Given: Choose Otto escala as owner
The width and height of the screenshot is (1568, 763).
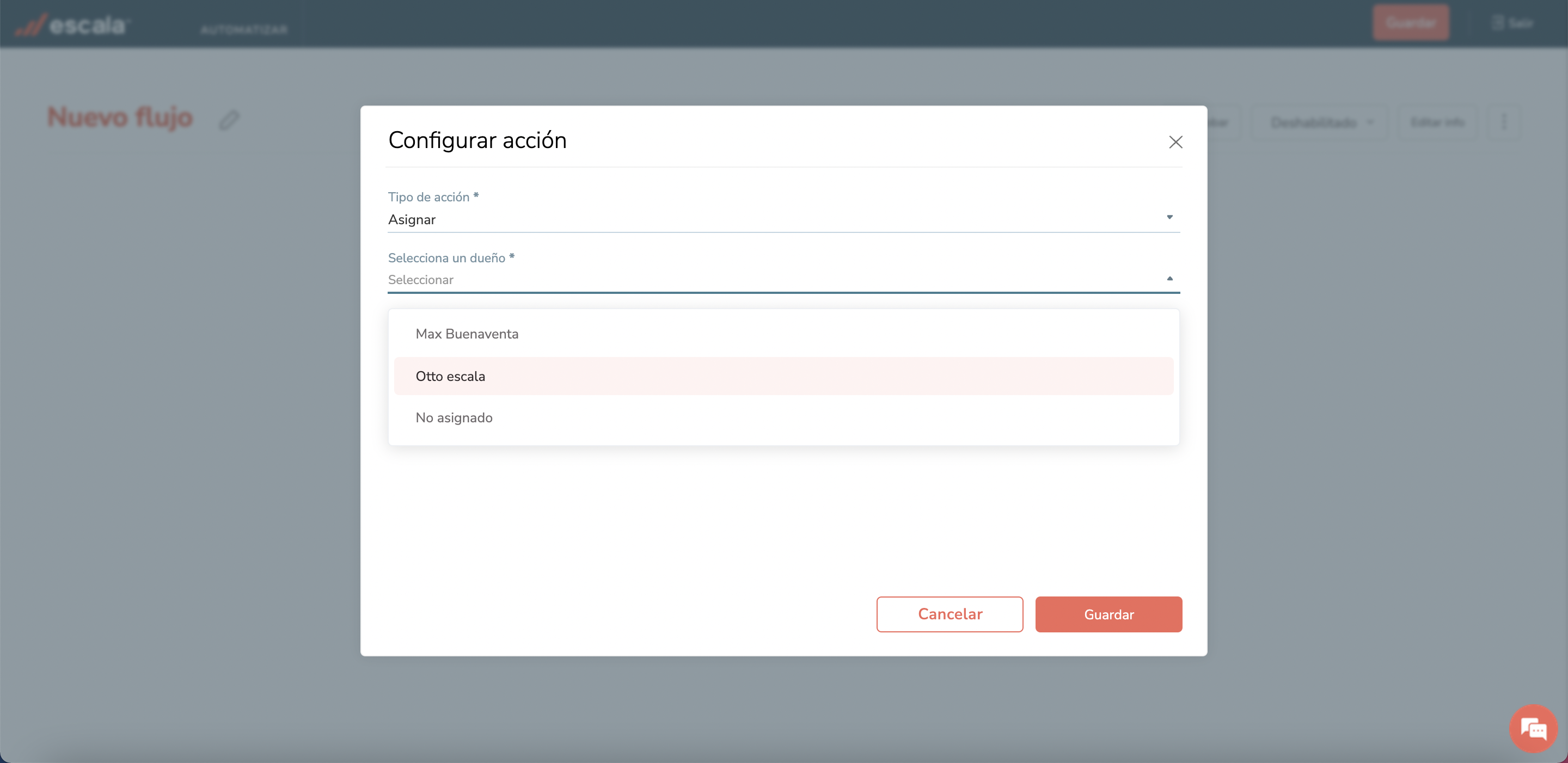Looking at the screenshot, I should pyautogui.click(x=783, y=376).
